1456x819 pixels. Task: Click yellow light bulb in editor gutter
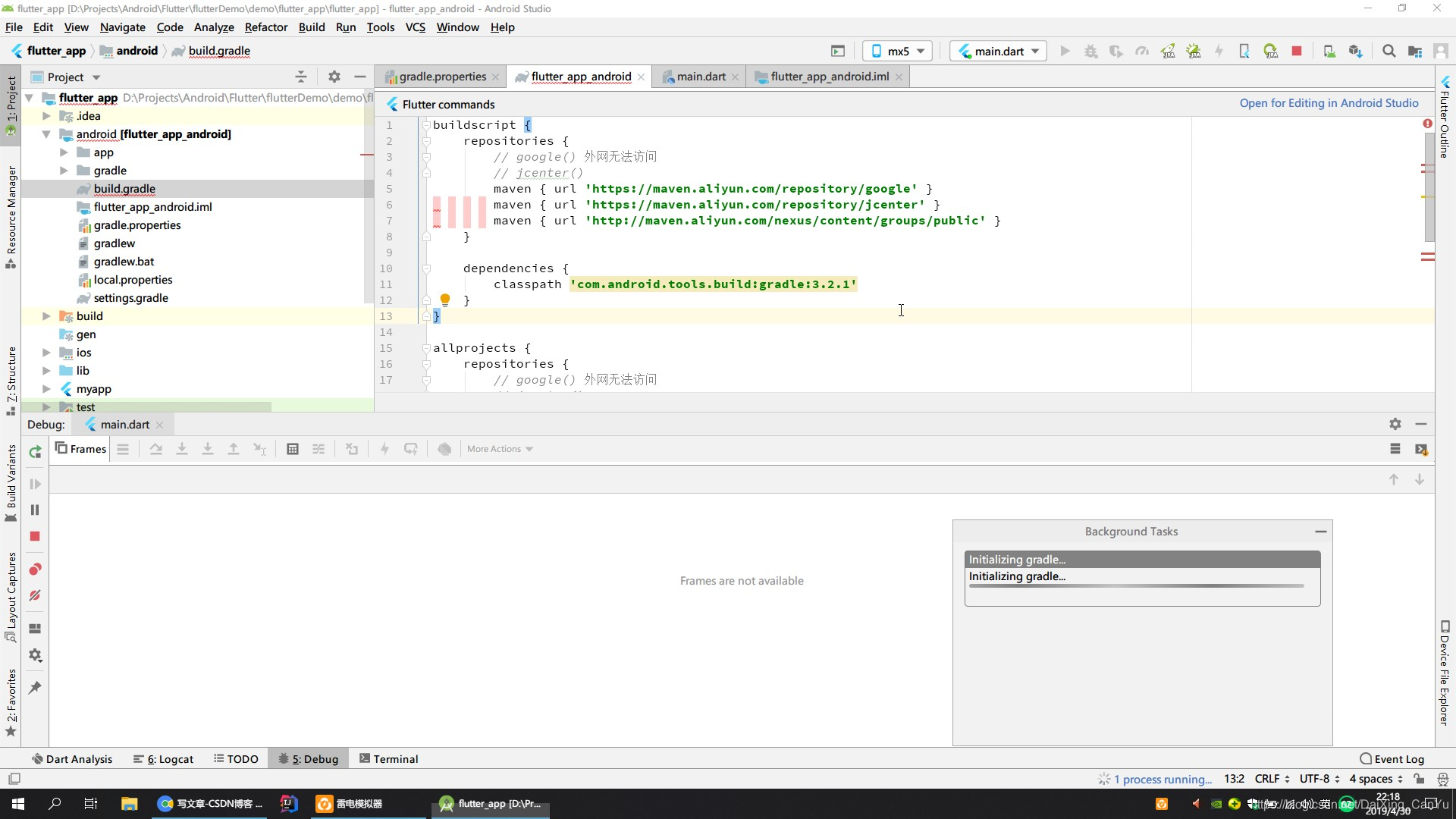445,300
